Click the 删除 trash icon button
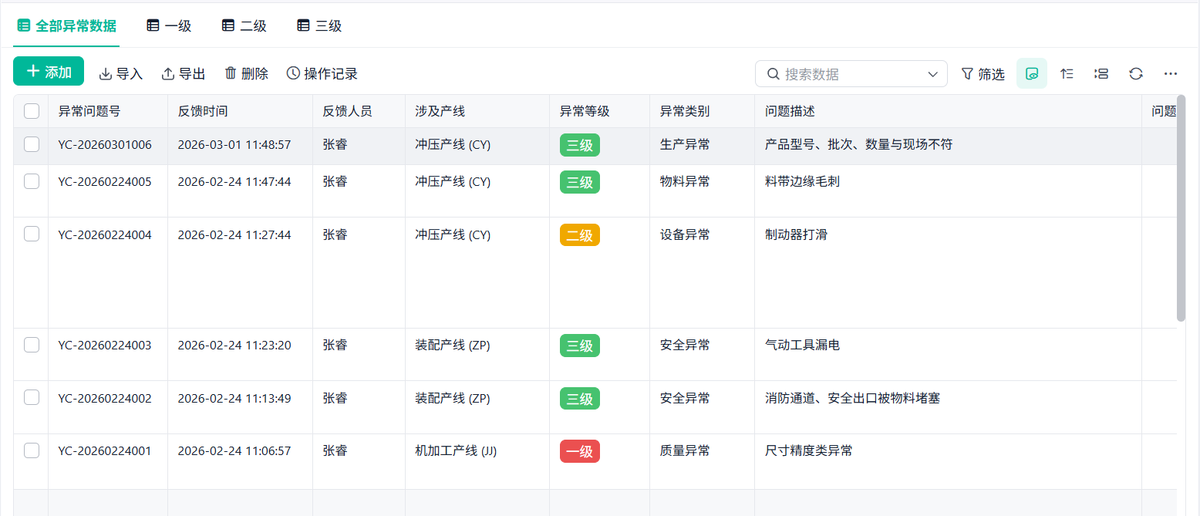 246,74
